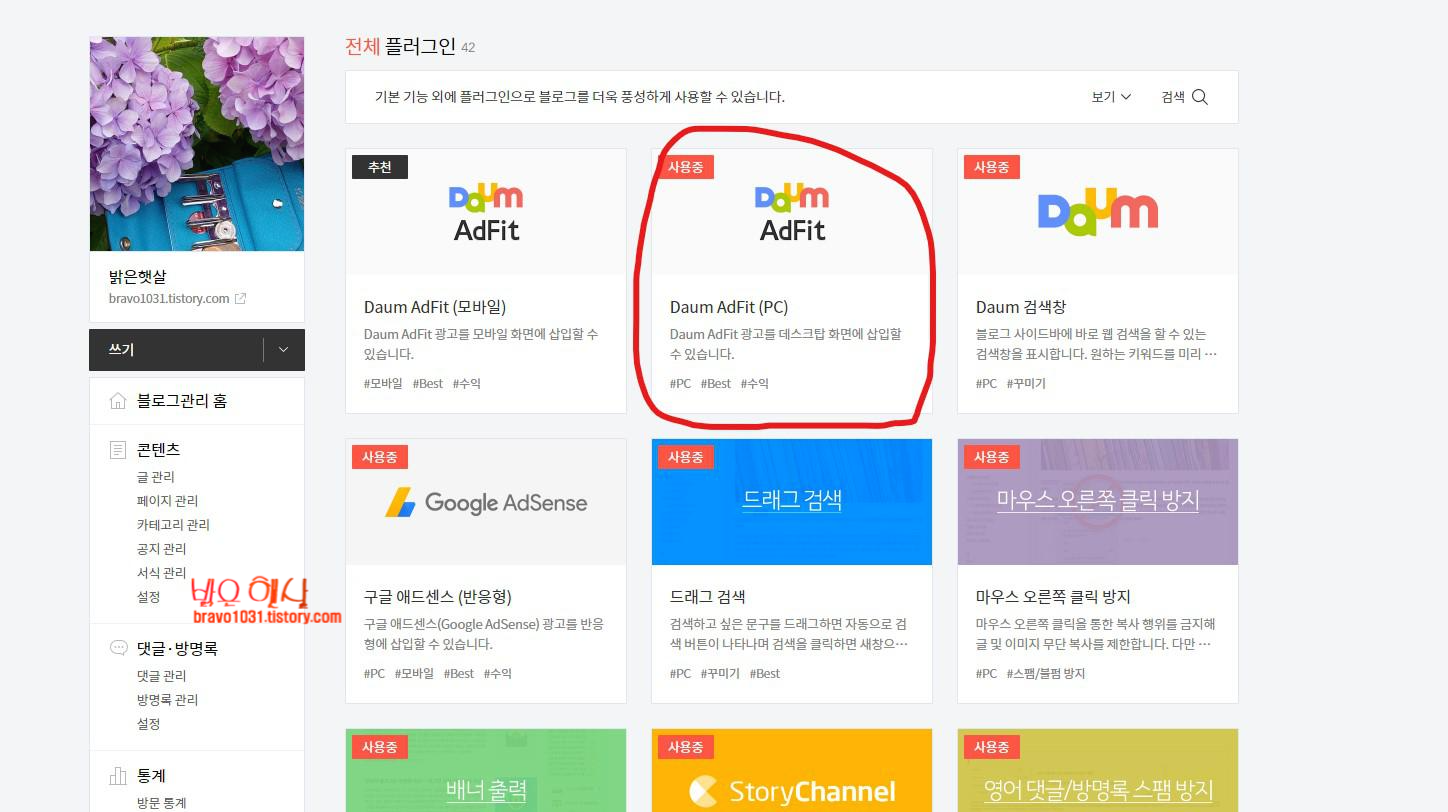The image size is (1448, 812).
Task: Click the Daum AdFit (모바일) title
Action: point(435,307)
